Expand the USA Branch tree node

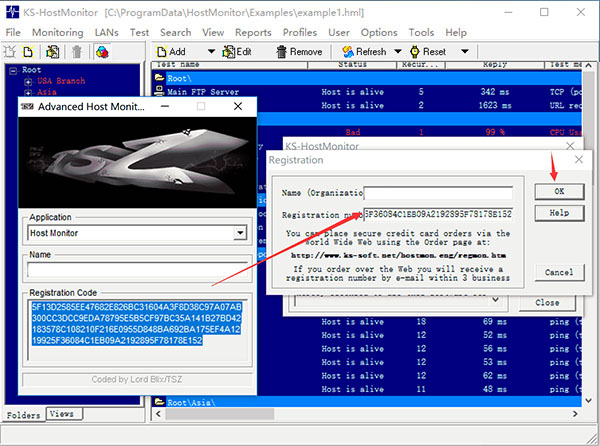pyautogui.click(x=28, y=81)
